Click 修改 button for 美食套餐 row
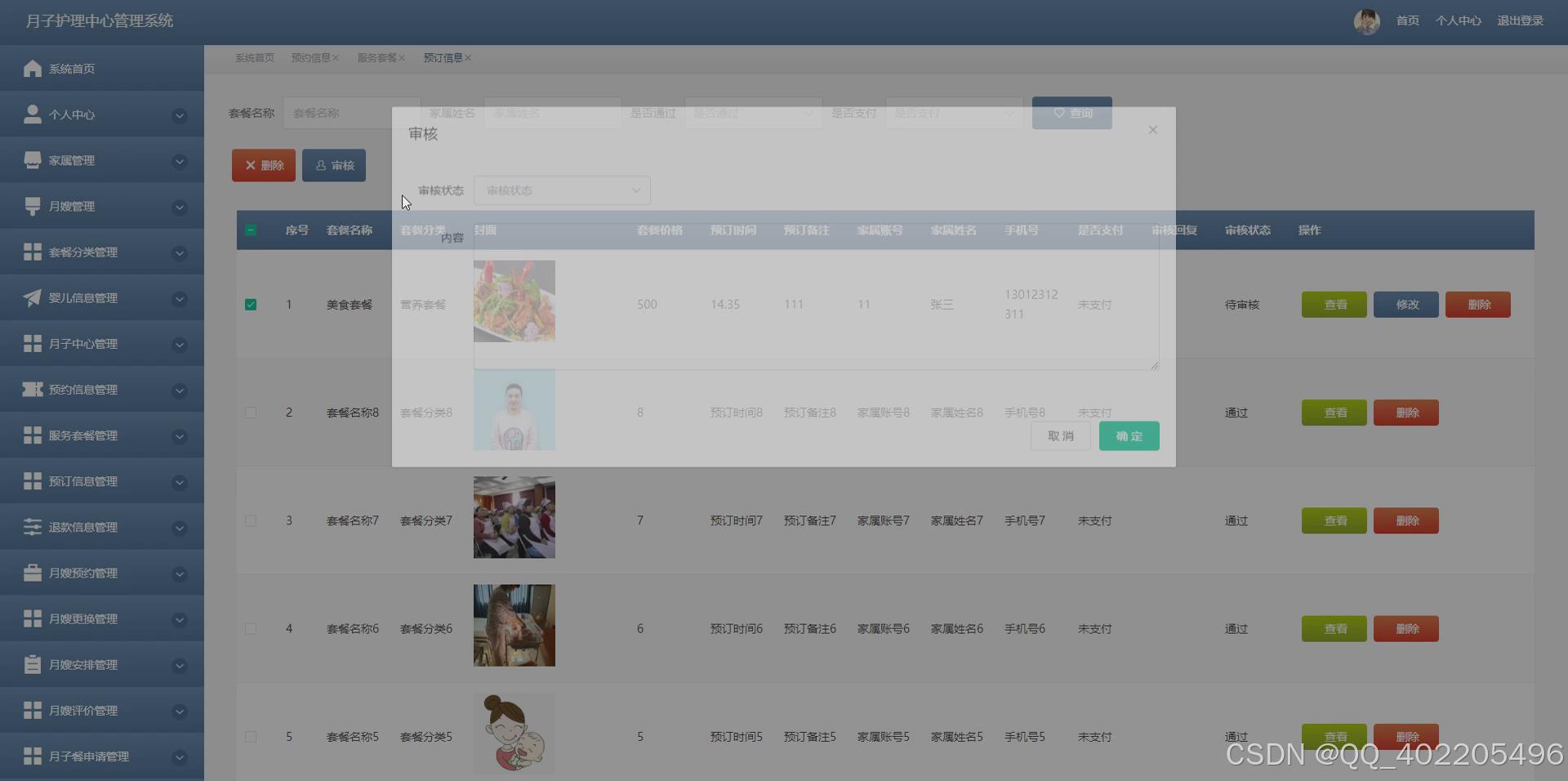This screenshot has height=781, width=1568. [1405, 305]
